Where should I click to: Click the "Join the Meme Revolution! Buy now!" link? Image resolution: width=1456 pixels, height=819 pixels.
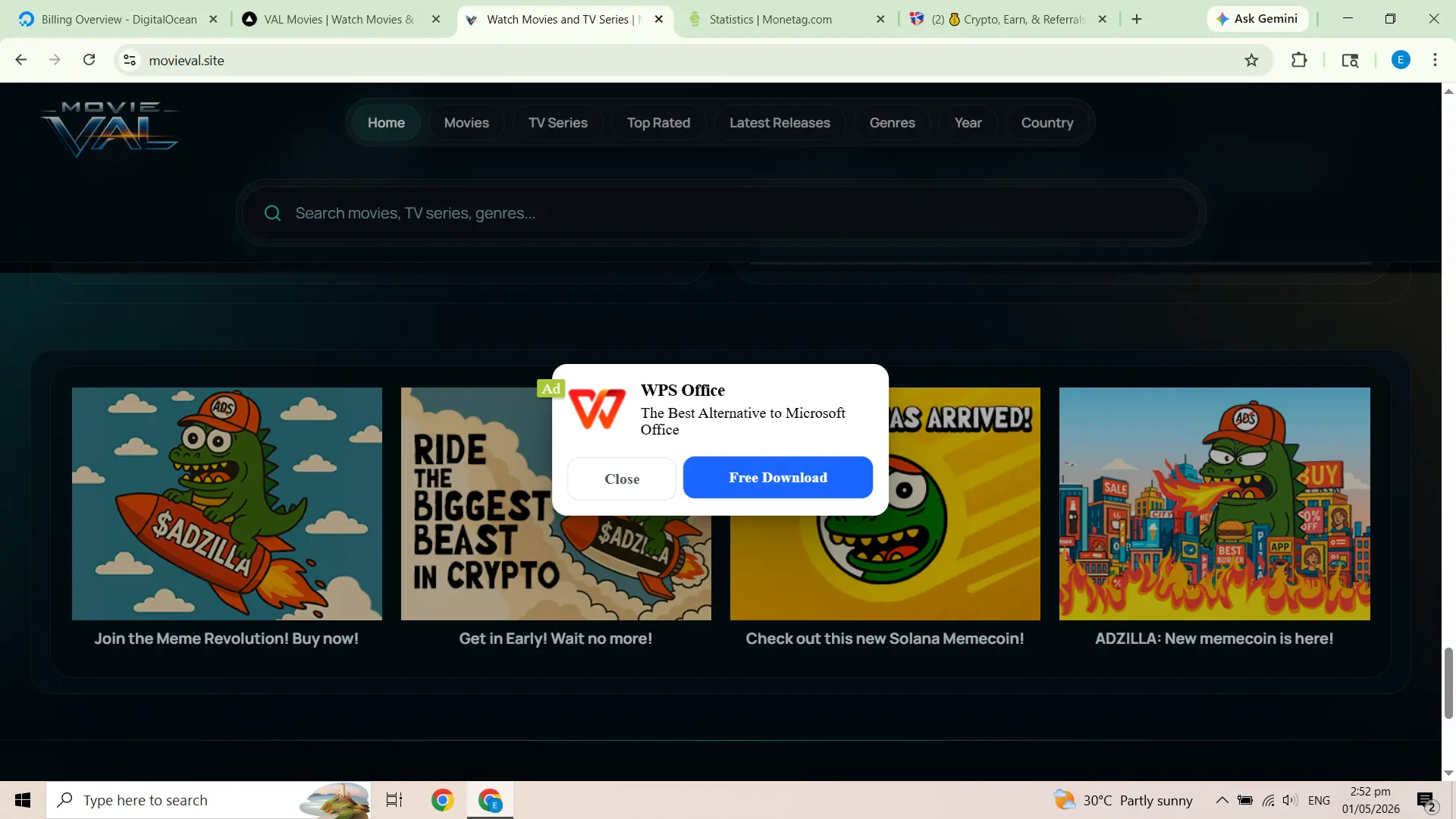pyautogui.click(x=227, y=639)
